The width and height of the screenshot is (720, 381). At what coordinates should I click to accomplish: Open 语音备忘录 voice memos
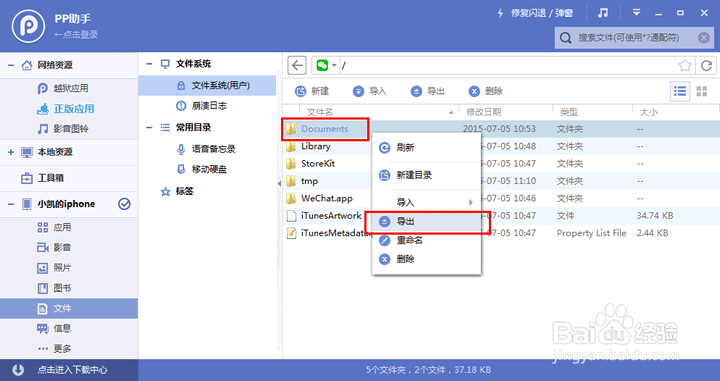pos(206,149)
